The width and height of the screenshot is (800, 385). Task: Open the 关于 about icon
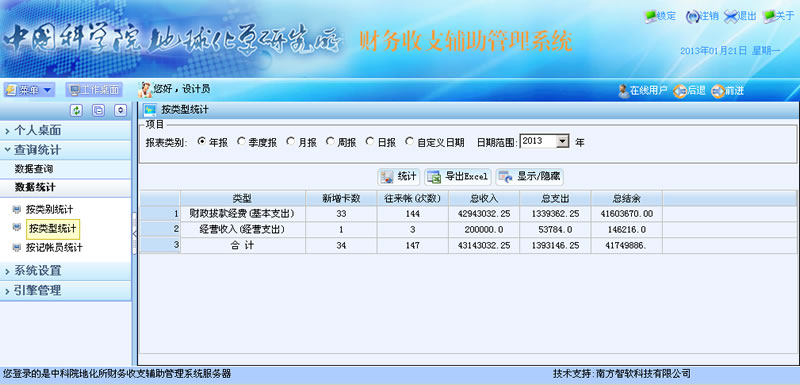[769, 16]
